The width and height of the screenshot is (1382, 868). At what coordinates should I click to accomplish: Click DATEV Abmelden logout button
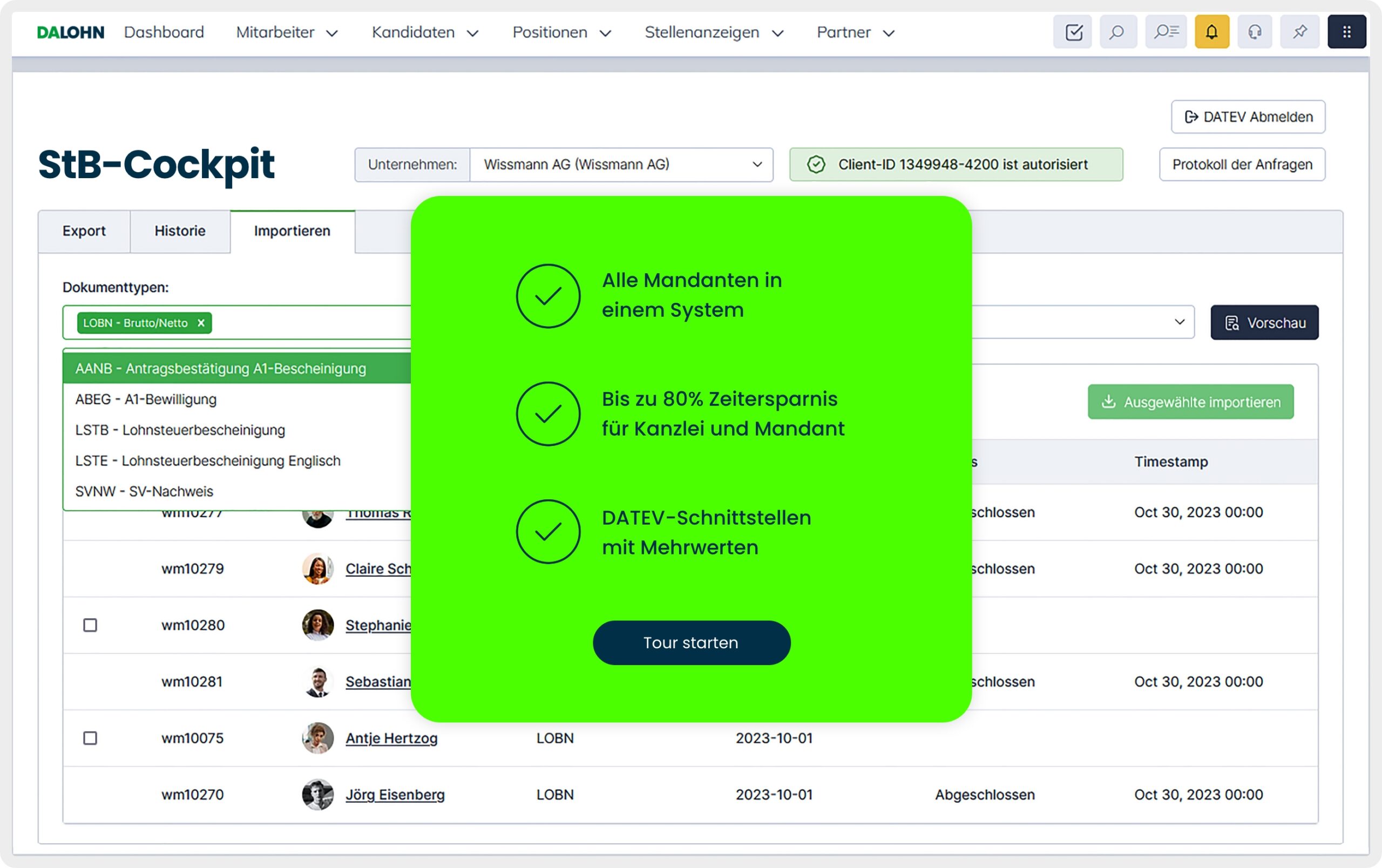point(1248,117)
